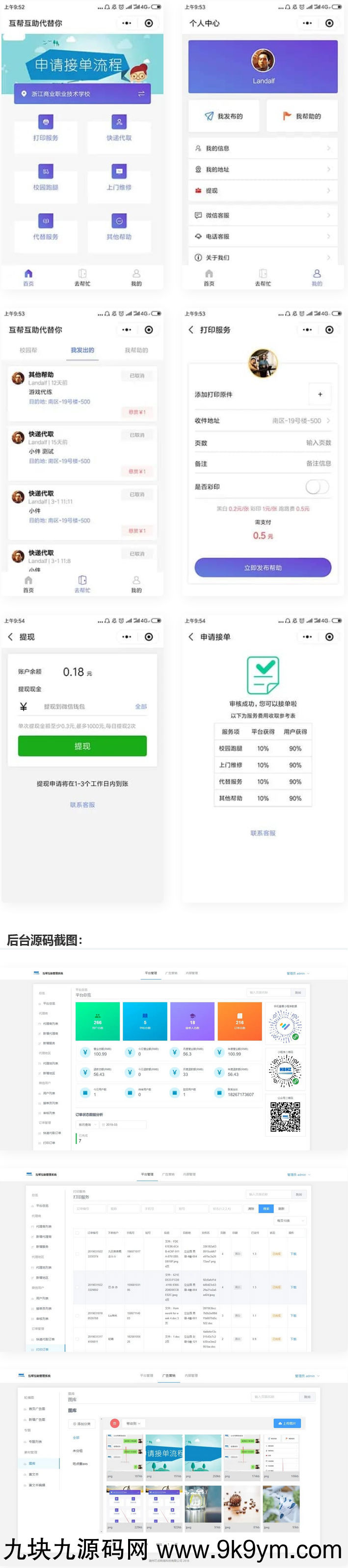Click the 我发布的 paper plane icon
348x1568 pixels.
[x=209, y=116]
